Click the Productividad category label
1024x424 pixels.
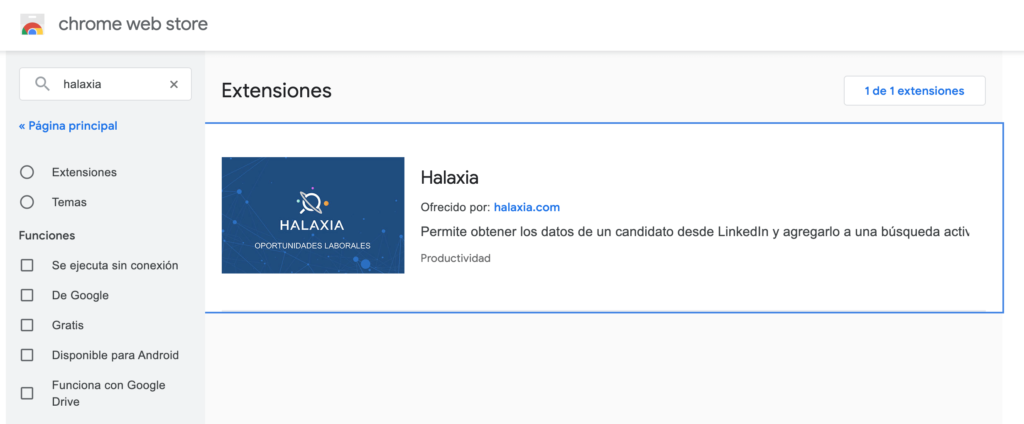click(x=455, y=258)
